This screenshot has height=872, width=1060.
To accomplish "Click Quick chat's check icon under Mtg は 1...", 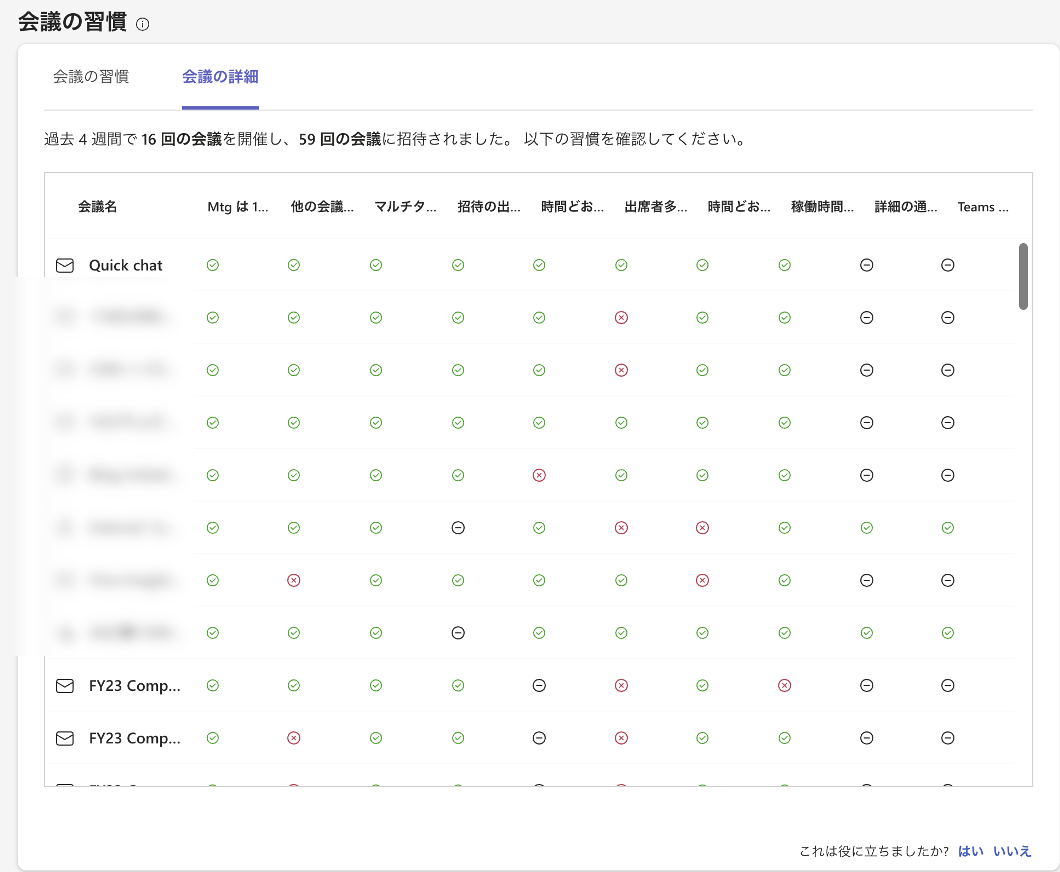I will point(213,265).
